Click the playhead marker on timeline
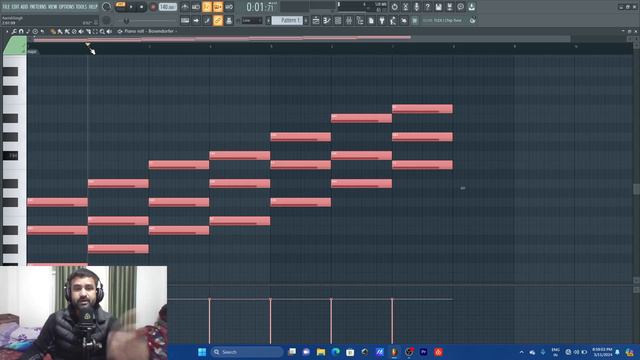The width and height of the screenshot is (640, 360). coord(87,44)
